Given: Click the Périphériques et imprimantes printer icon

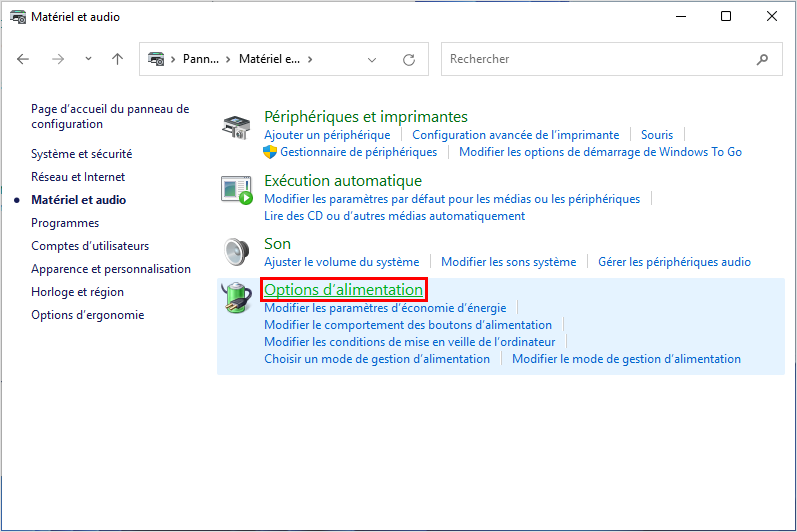Looking at the screenshot, I should pos(236,127).
